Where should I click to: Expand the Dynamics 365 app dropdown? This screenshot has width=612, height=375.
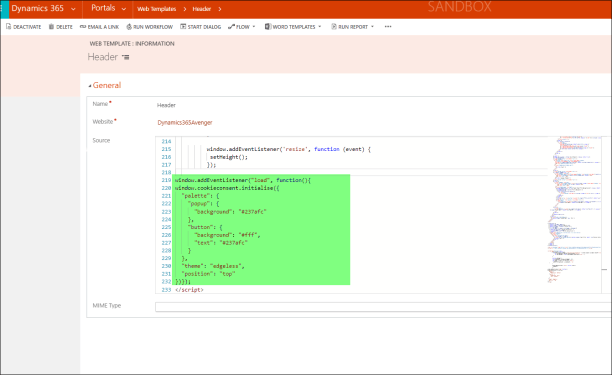(x=73, y=9)
